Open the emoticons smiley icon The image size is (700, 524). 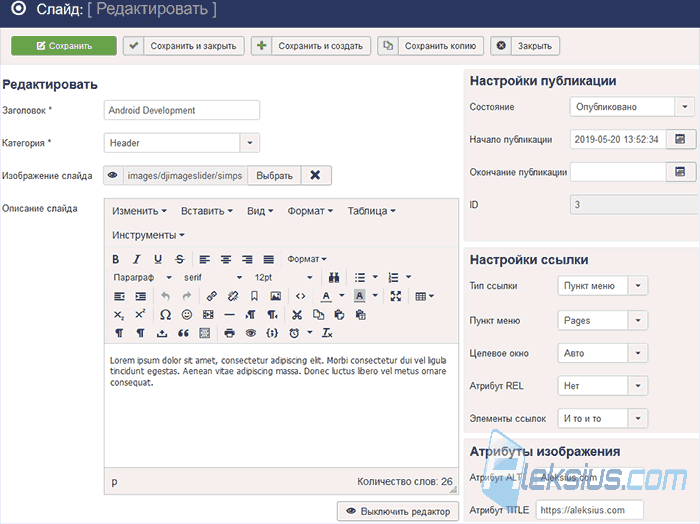pos(187,315)
